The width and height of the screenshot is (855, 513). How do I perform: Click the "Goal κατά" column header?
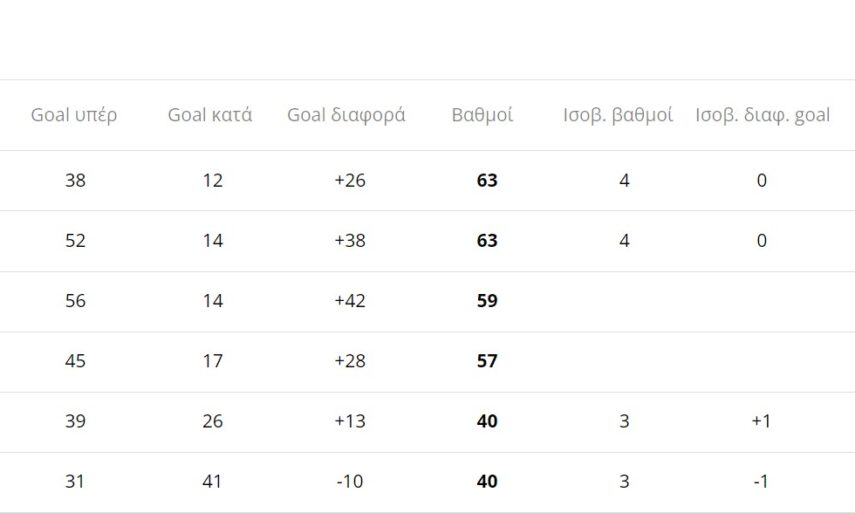coord(210,115)
